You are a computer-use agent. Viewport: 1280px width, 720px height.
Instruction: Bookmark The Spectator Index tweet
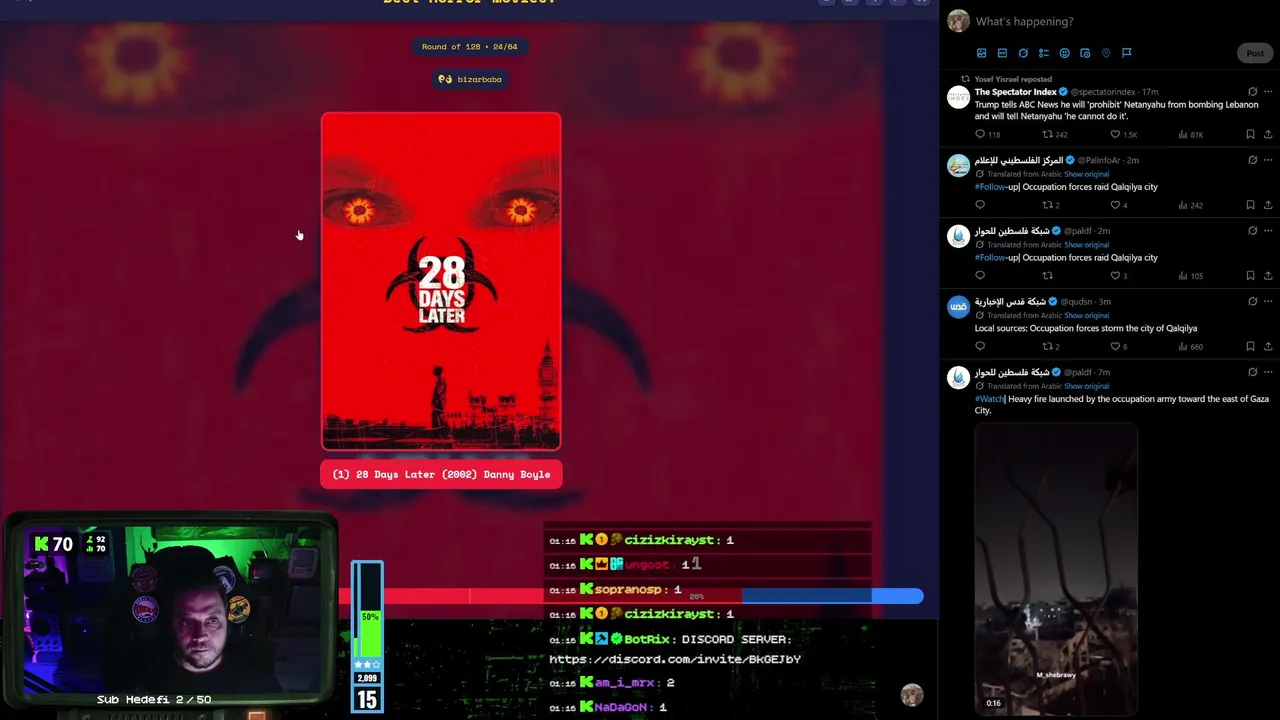[x=1250, y=134]
